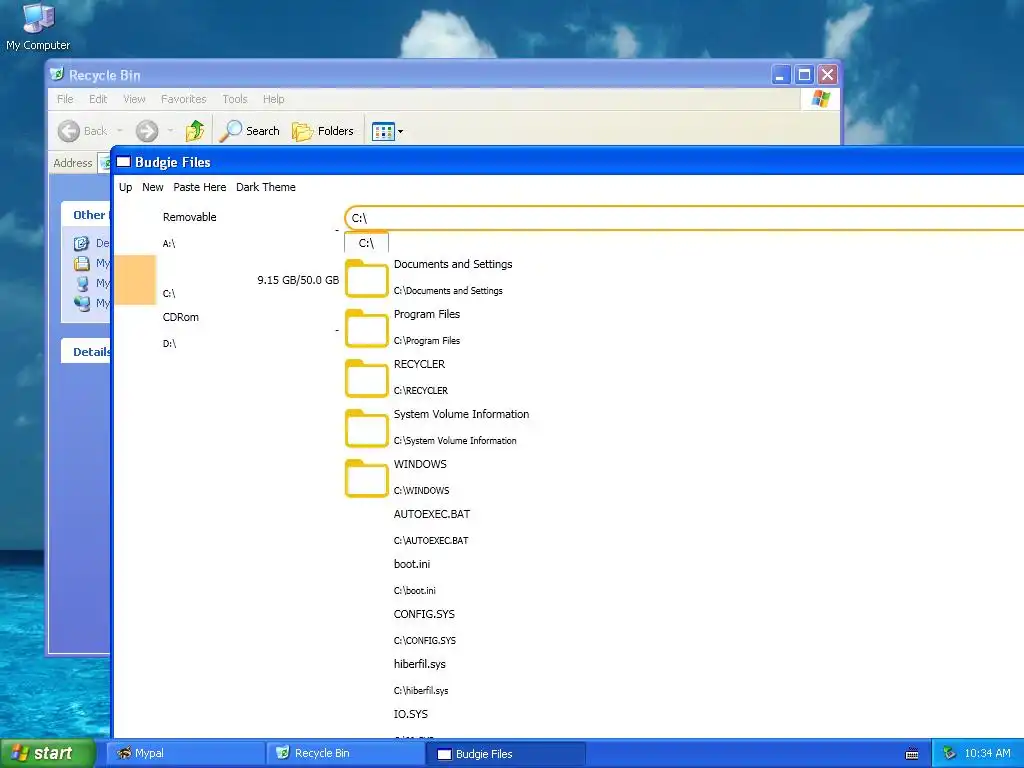Click the Recycle Bin title bar icon
Image resolution: width=1024 pixels, height=768 pixels.
coord(57,74)
